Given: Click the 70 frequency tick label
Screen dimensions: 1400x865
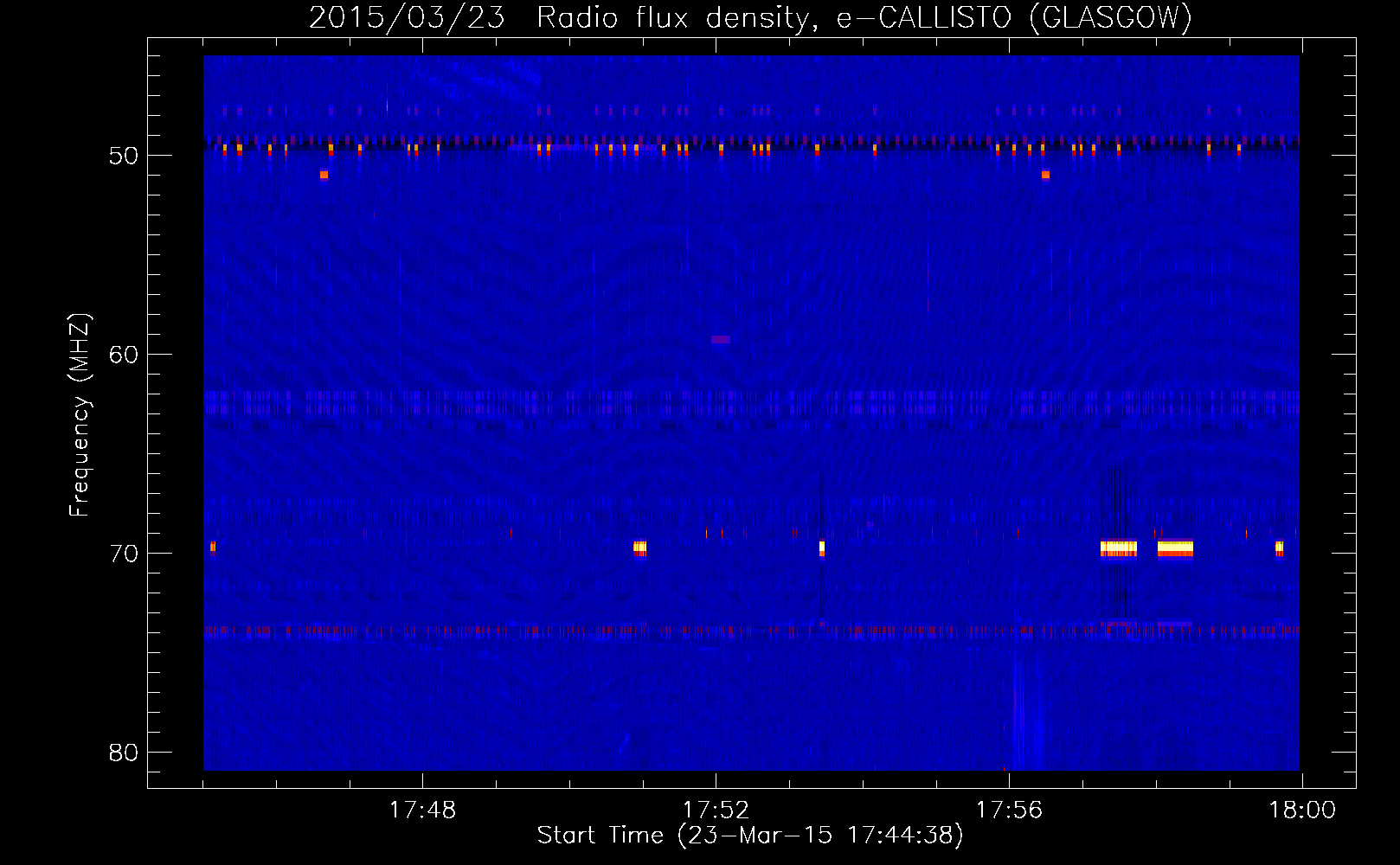Looking at the screenshot, I should coord(124,554).
